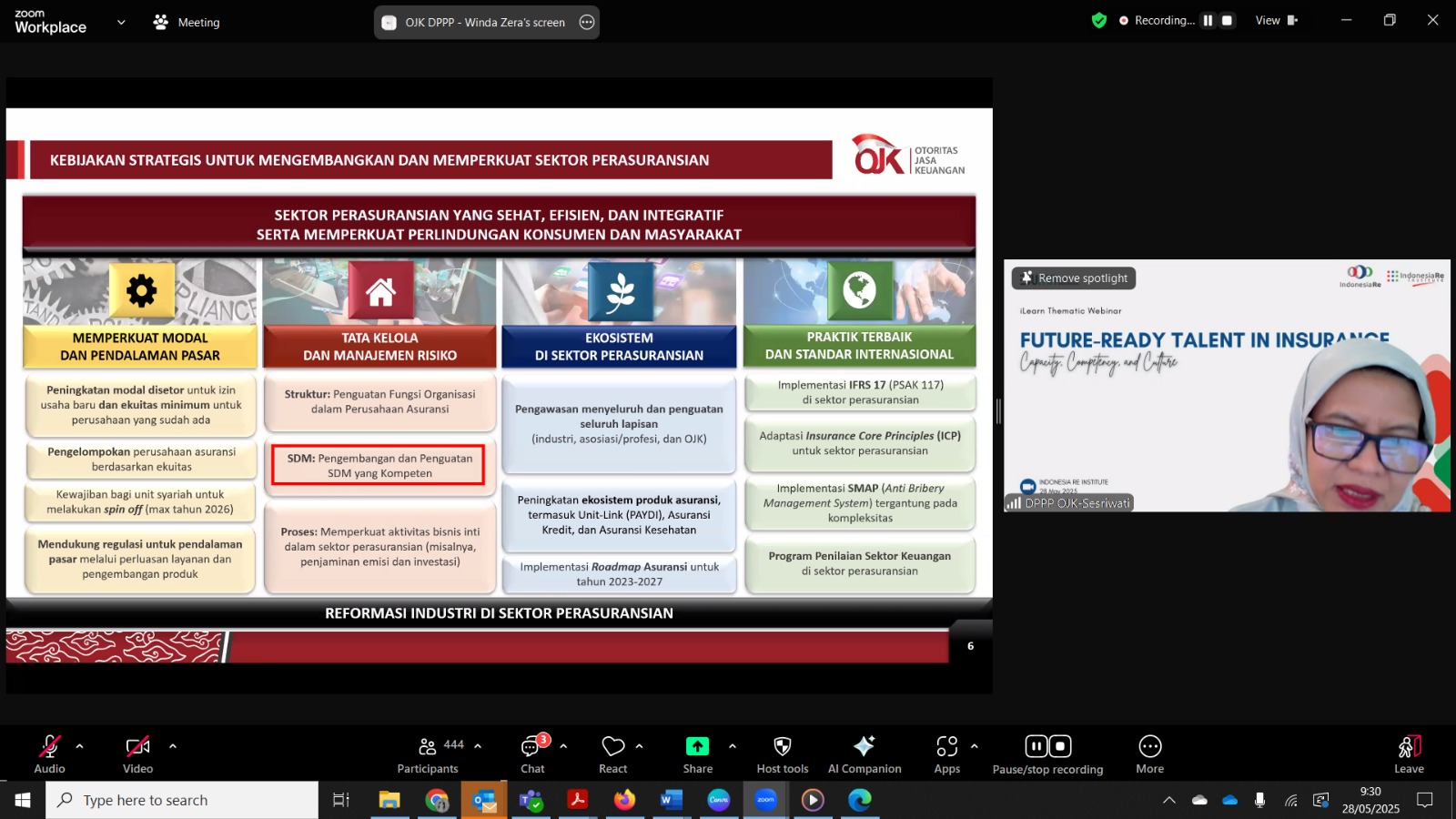Click the divider handle between panels
The height and width of the screenshot is (819, 1456).
[x=998, y=411]
